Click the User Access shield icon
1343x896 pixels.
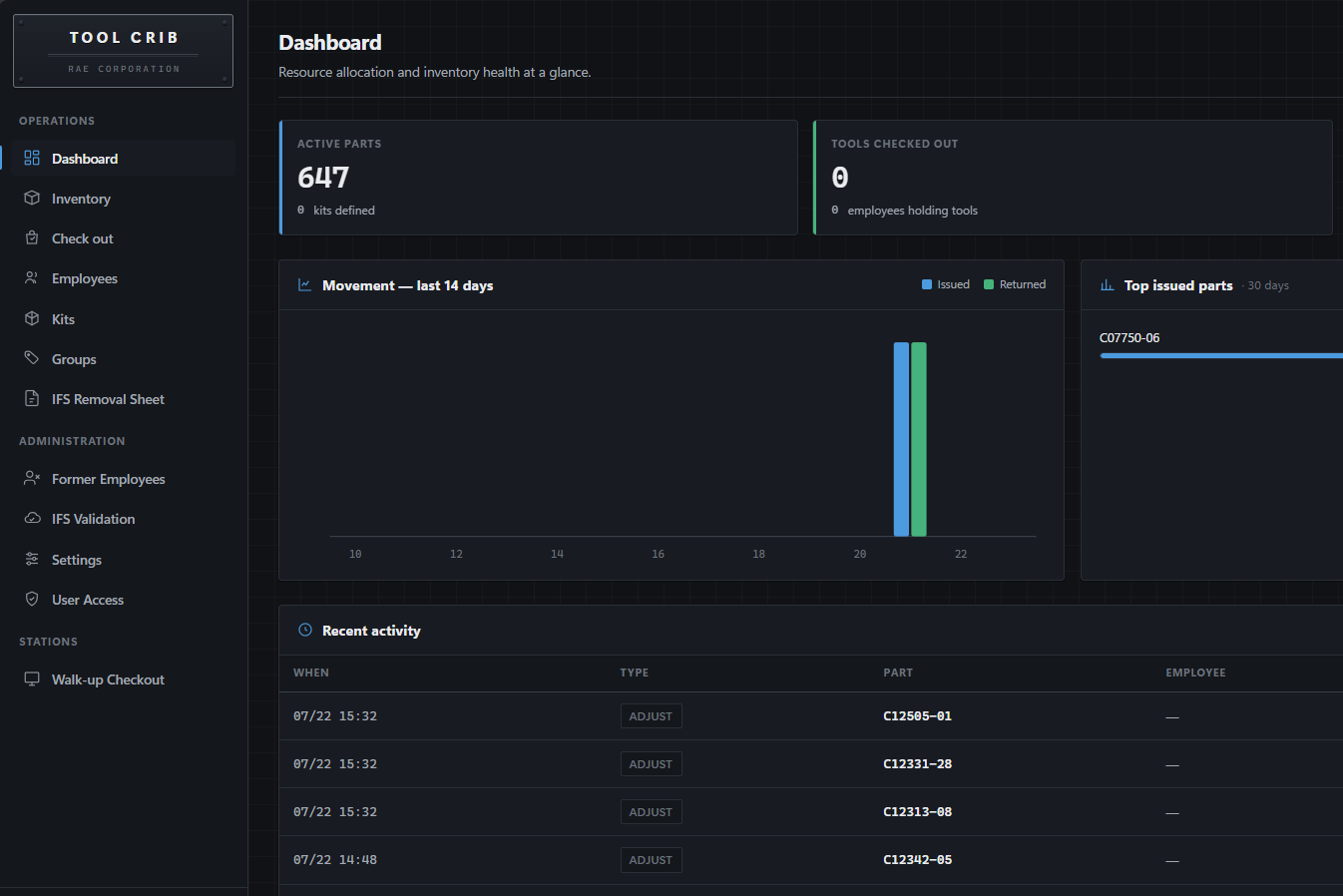(x=32, y=600)
